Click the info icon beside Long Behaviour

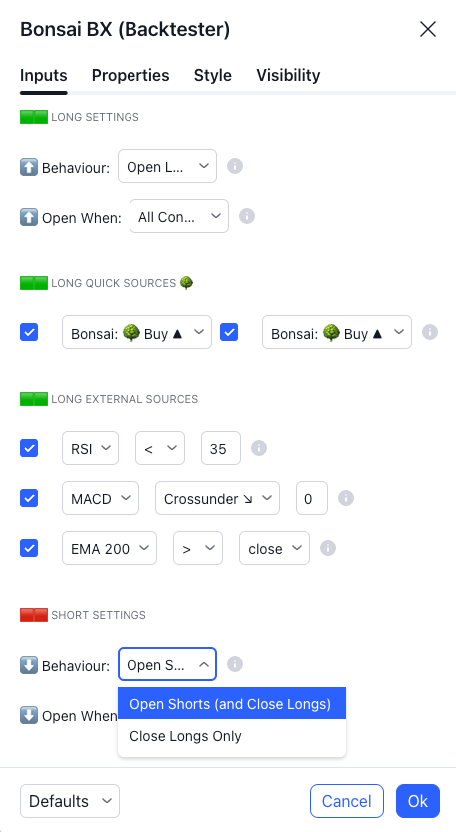235,166
